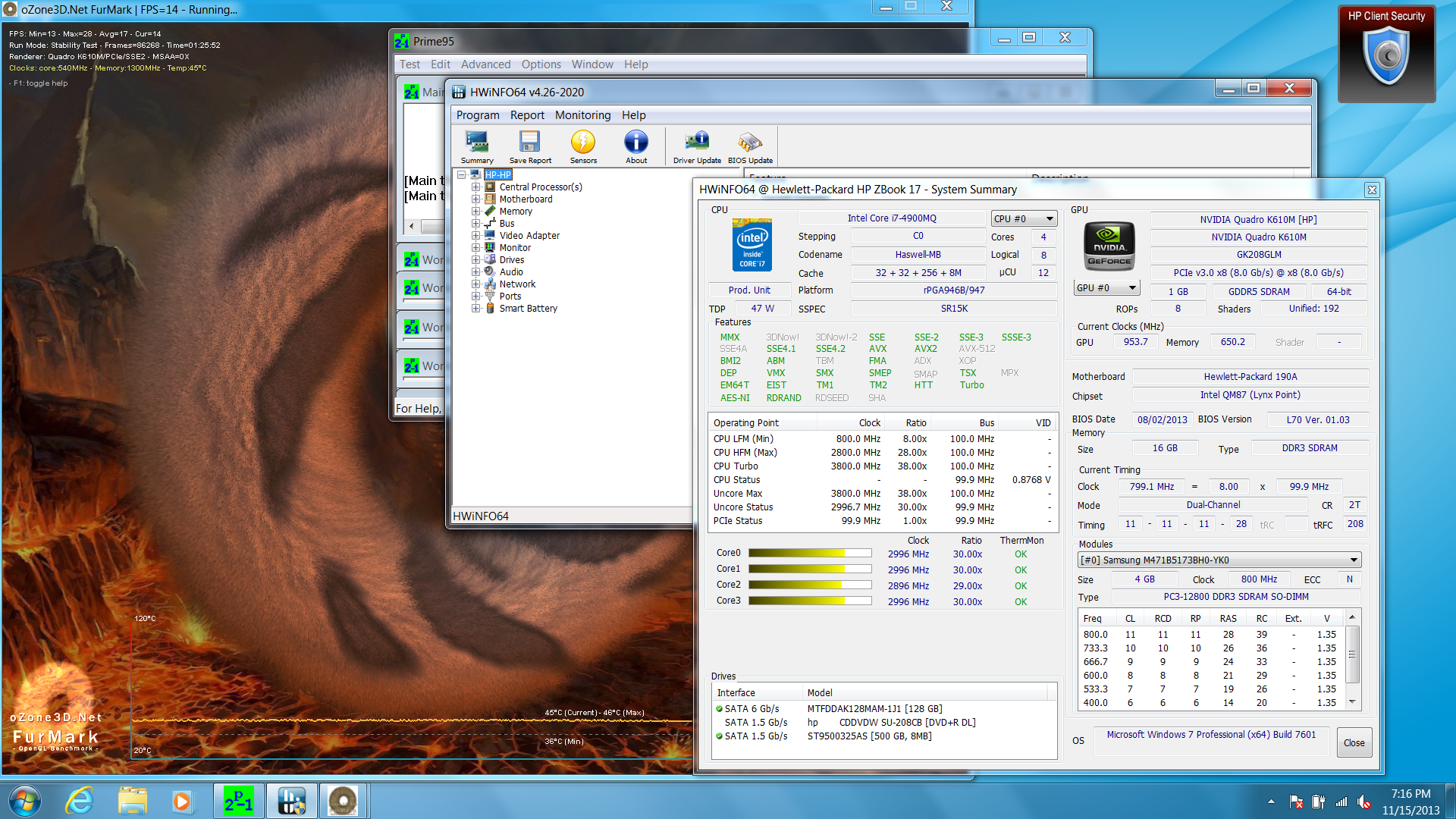
Task: Switch to FurMark on the taskbar
Action: click(x=343, y=801)
